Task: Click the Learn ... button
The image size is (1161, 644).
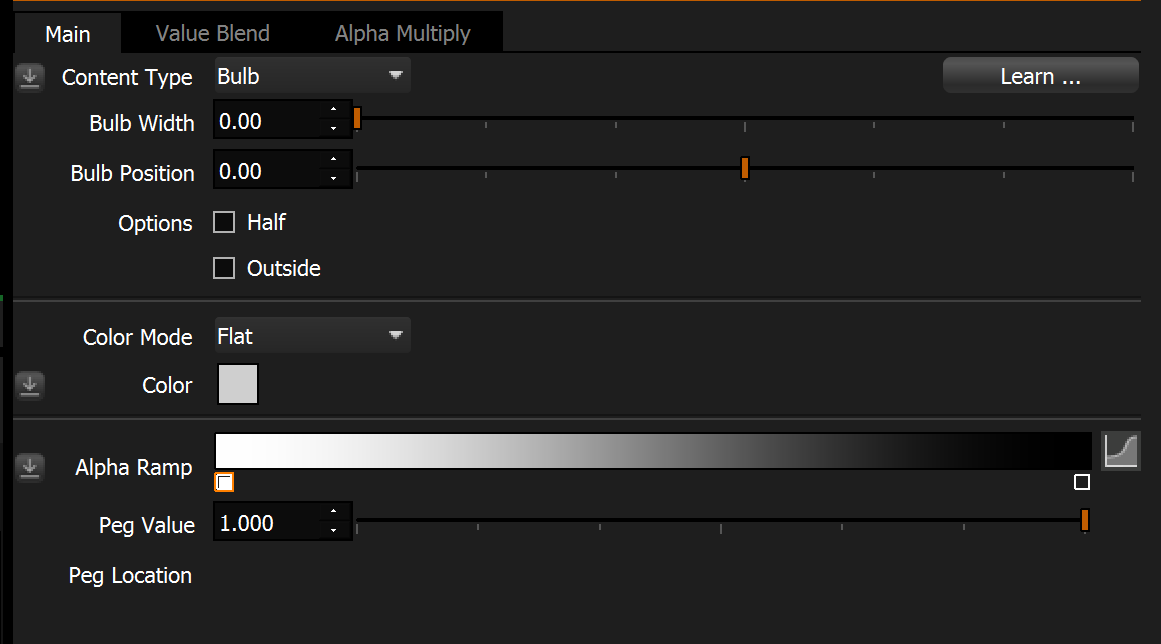Action: 1040,76
